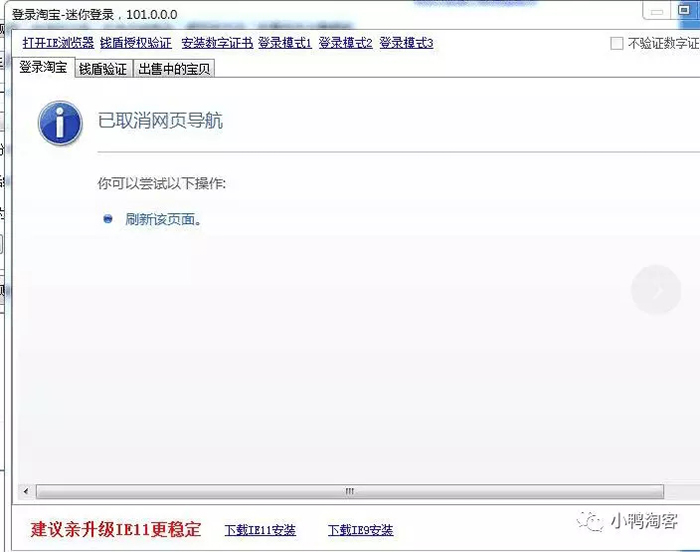Open the 钱盾授权验证 link
Viewport: 700px width, 552px height.
(x=136, y=43)
